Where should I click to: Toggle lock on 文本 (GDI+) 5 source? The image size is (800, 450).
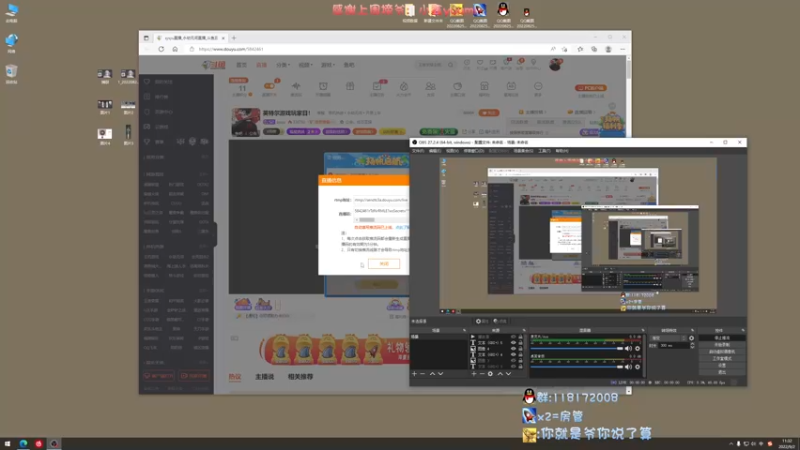click(520, 343)
